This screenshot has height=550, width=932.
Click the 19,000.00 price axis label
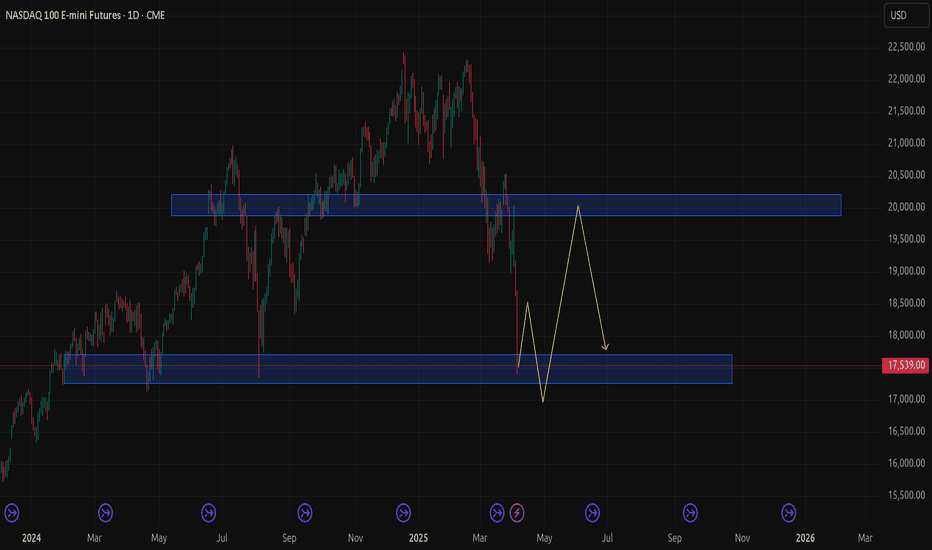point(906,272)
